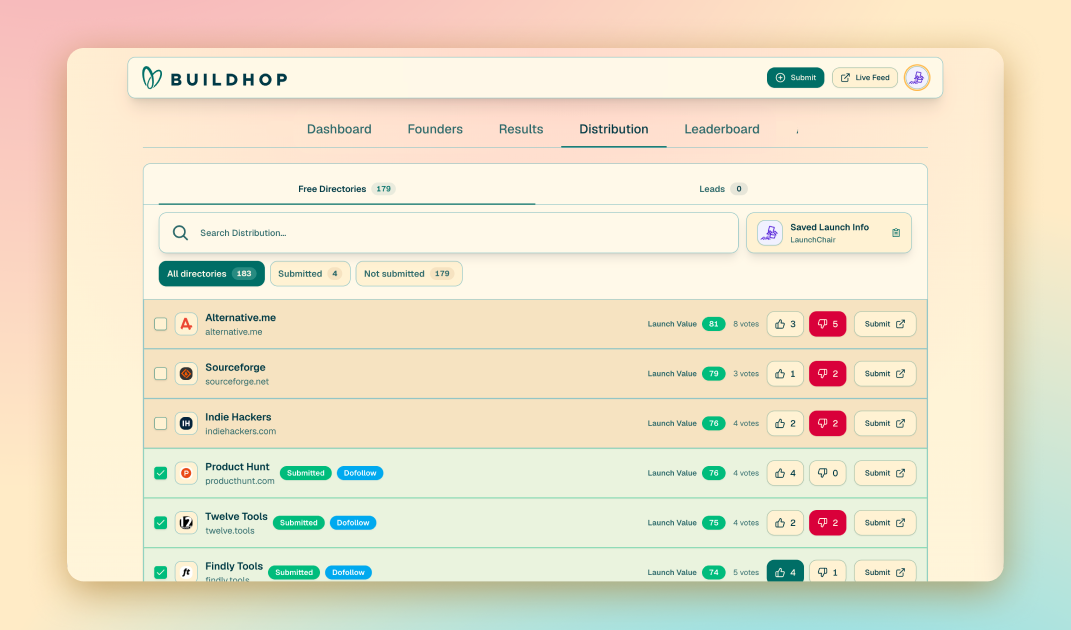This screenshot has height=630, width=1071.
Task: Switch to Free Directories sub-tab
Action: [347, 189]
